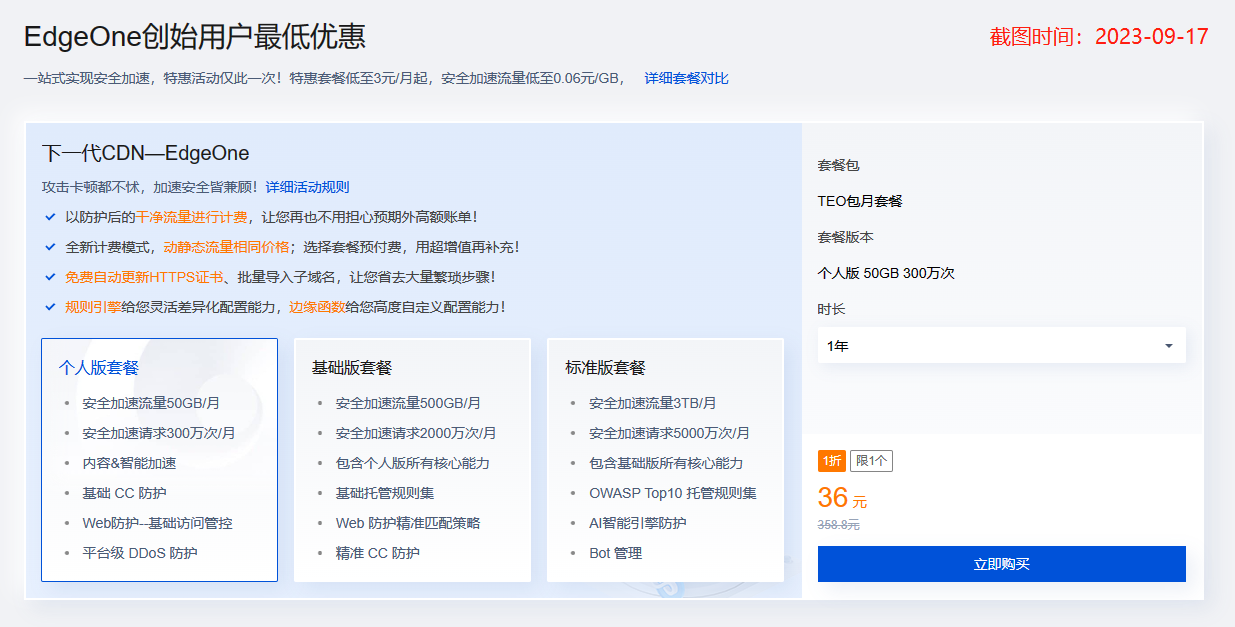This screenshot has width=1235, height=627.
Task: Open the 详细套餐对比 link
Action: coord(686,78)
